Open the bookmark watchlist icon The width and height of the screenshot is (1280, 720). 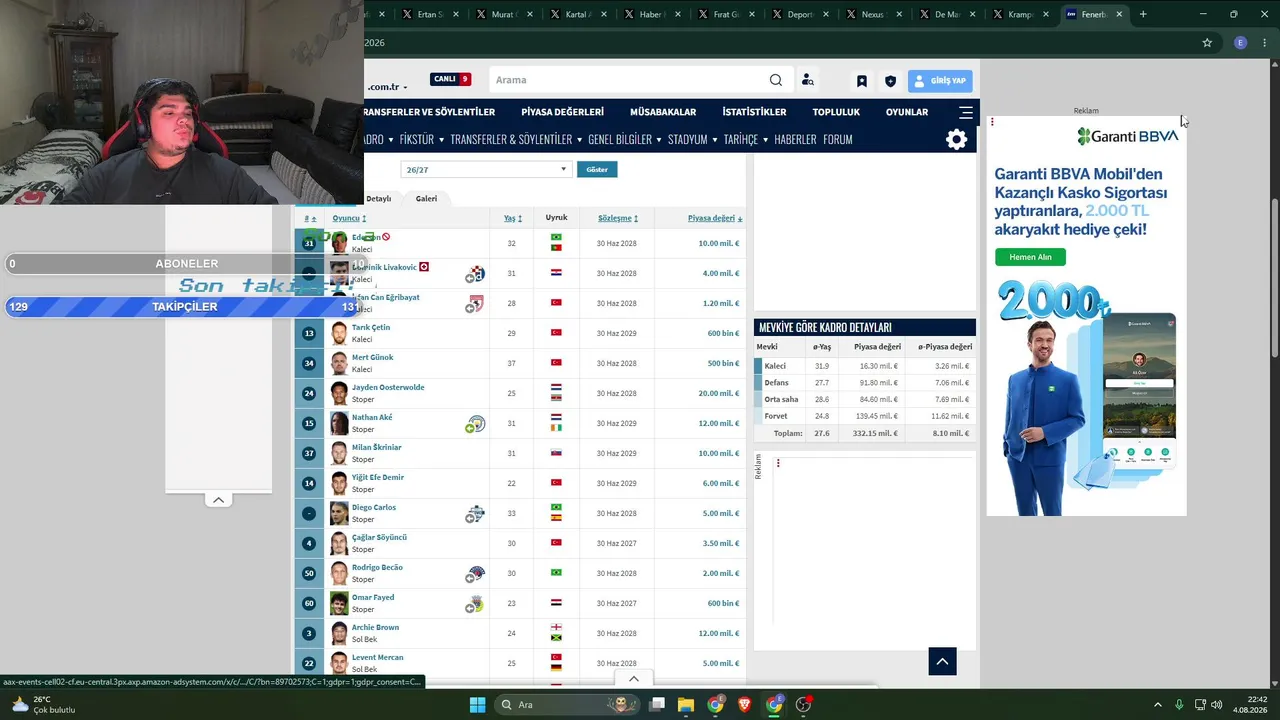(x=861, y=81)
